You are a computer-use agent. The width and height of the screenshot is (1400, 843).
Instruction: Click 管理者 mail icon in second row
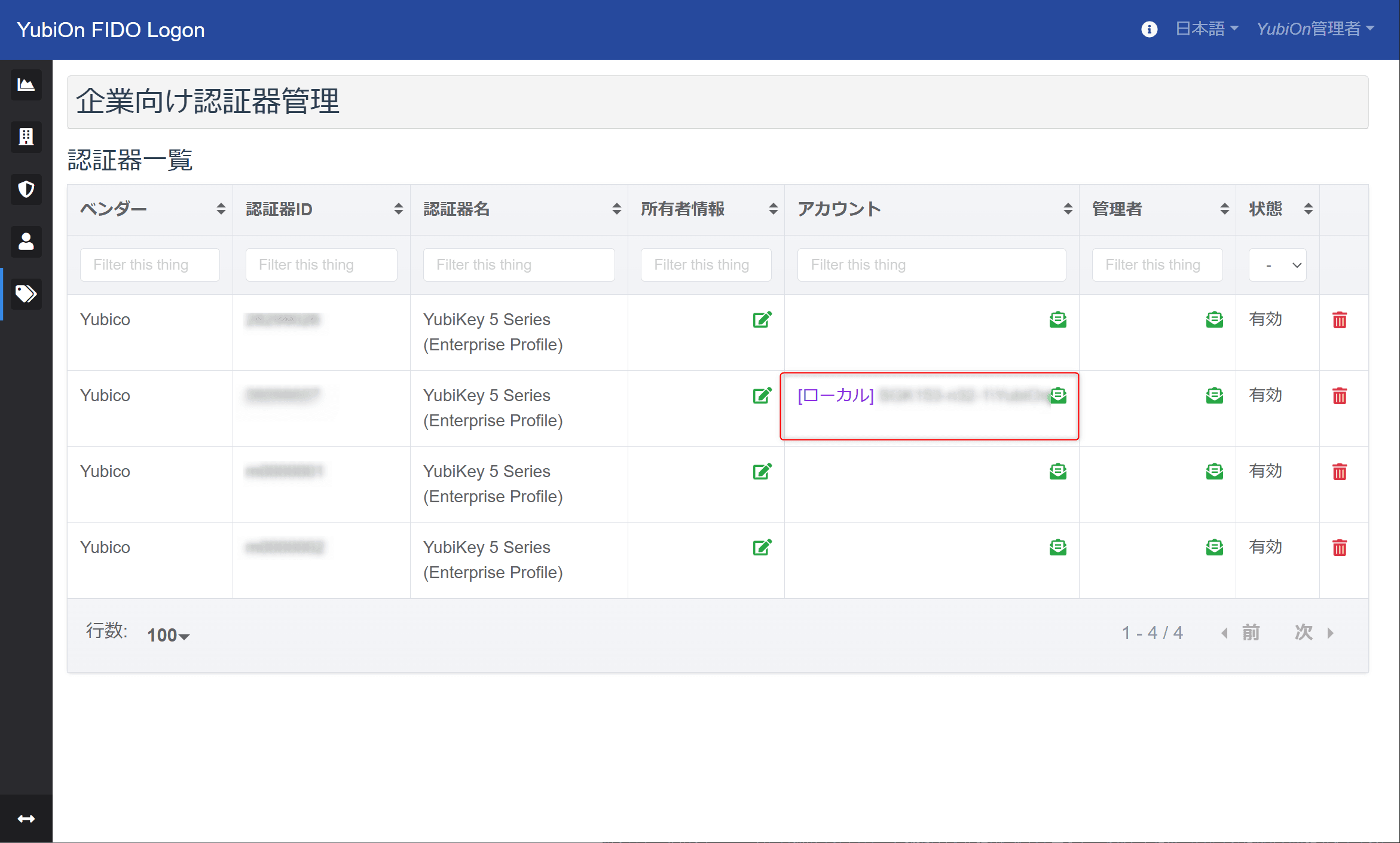1215,395
